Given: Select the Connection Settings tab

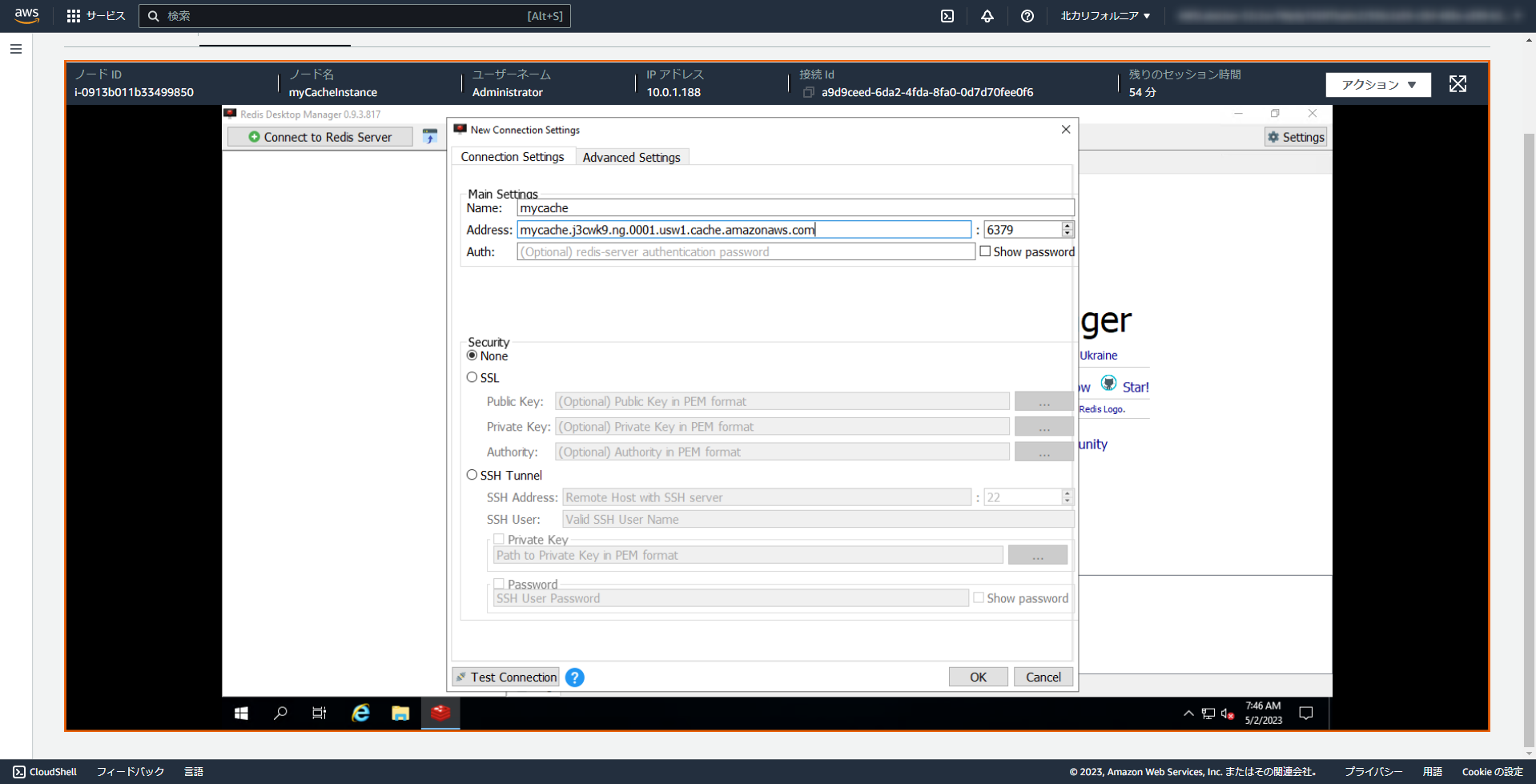Looking at the screenshot, I should 512,156.
